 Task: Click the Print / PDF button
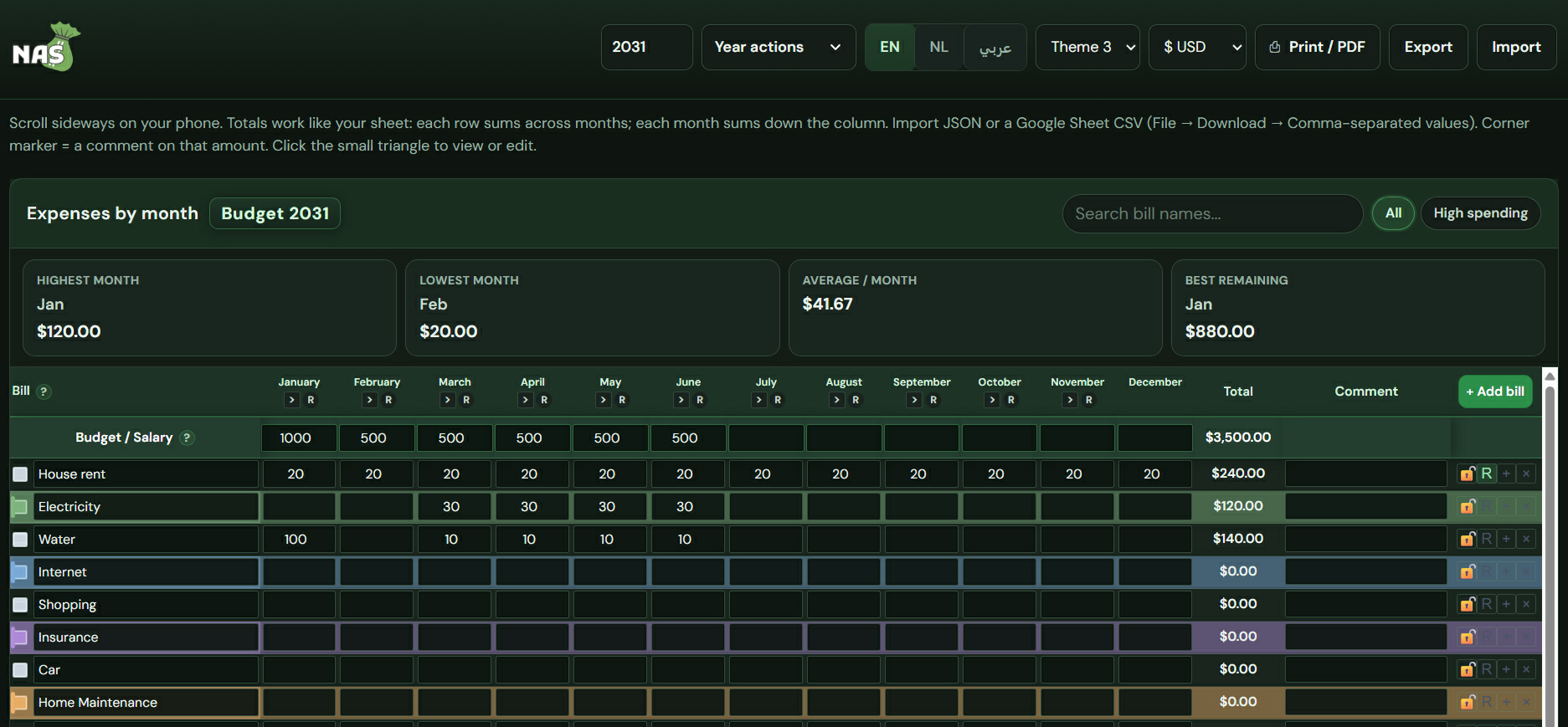[x=1317, y=47]
